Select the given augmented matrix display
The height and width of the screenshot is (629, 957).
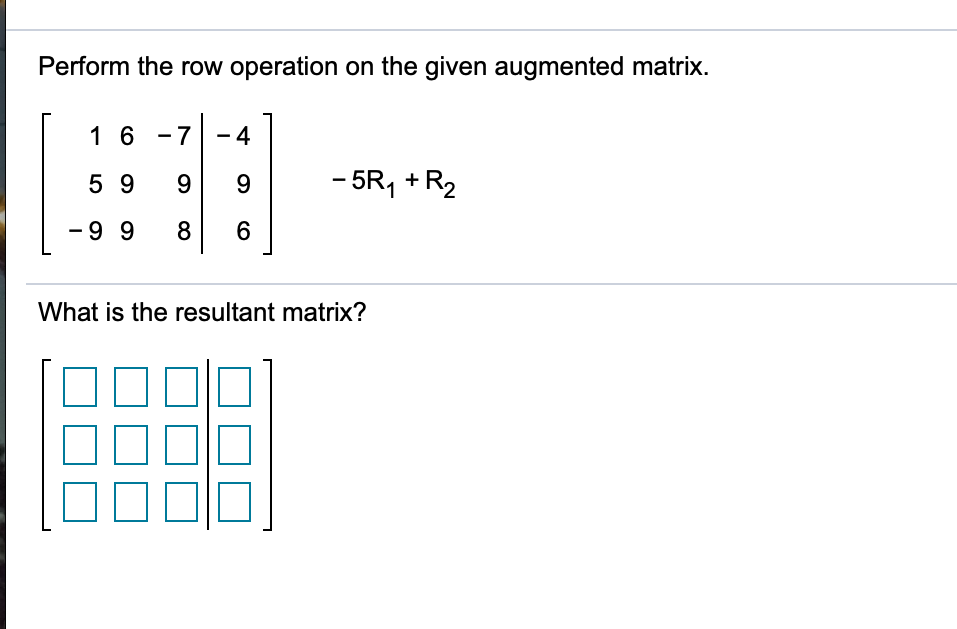[x=158, y=185]
